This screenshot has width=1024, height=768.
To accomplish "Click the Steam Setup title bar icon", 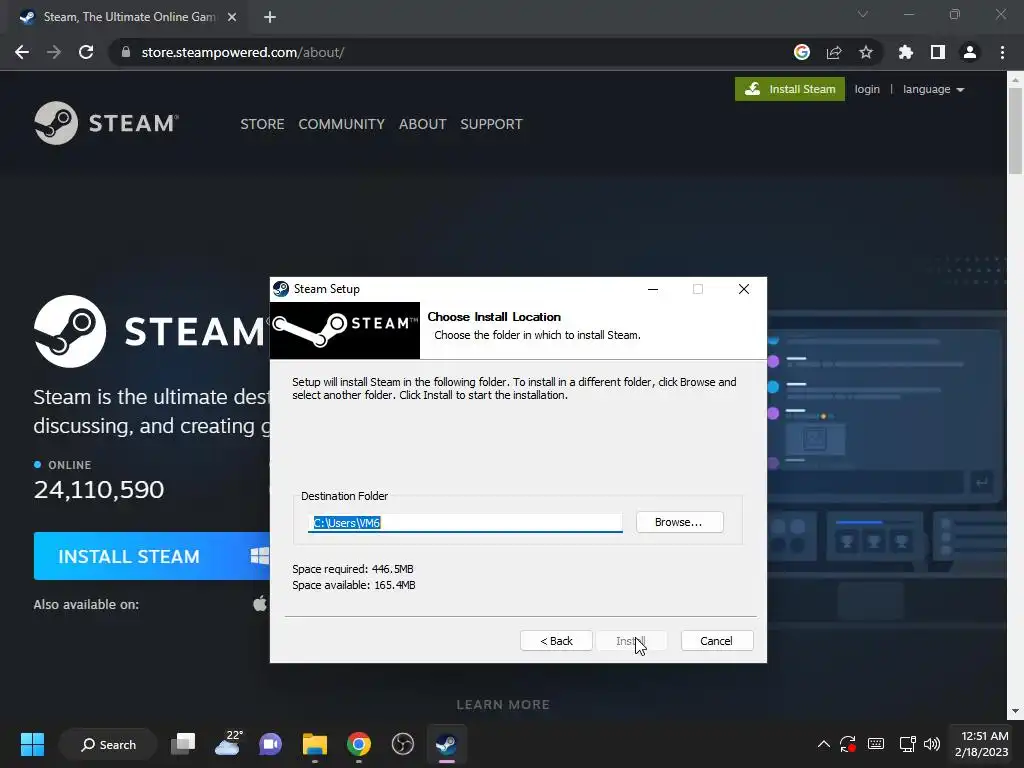I will [281, 289].
